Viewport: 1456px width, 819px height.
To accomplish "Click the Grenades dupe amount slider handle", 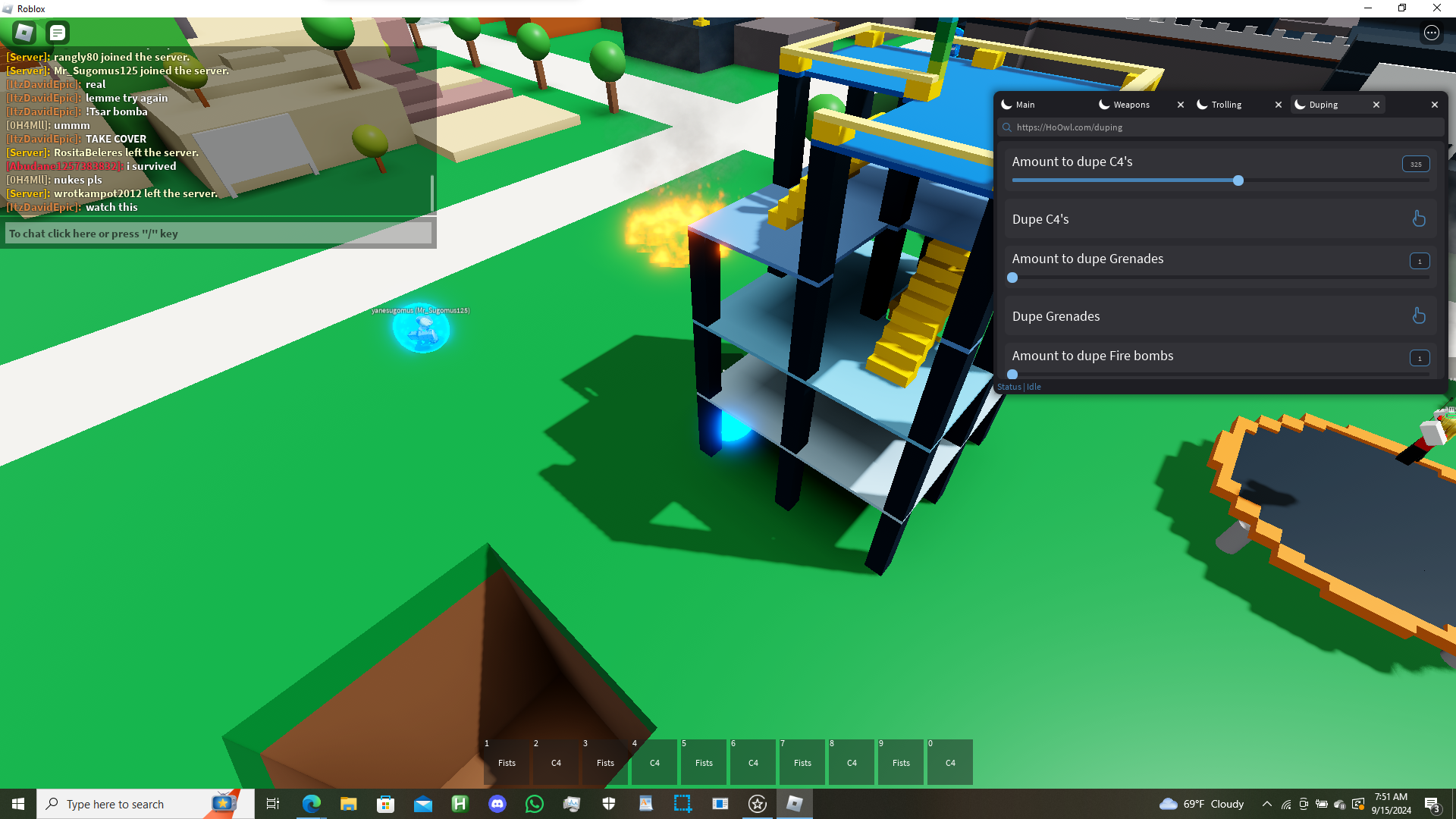I will 1012,278.
